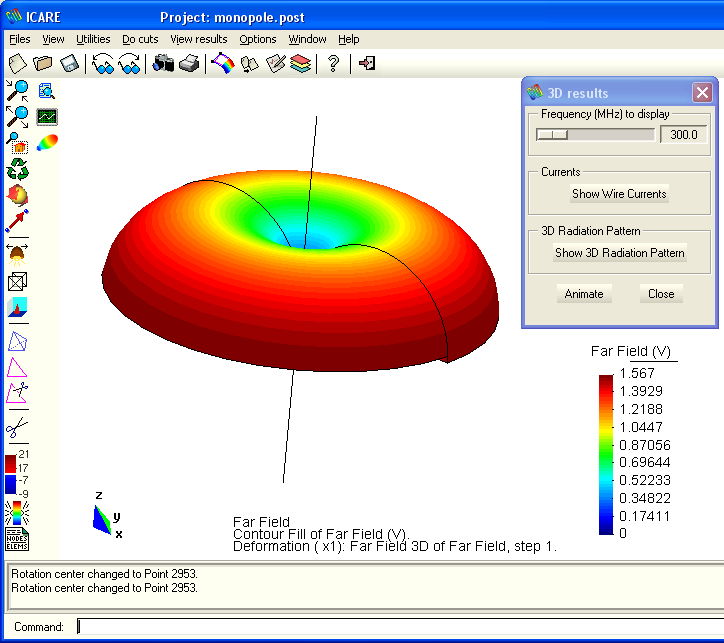Click the rotate trackball sphere icon

[x=18, y=195]
